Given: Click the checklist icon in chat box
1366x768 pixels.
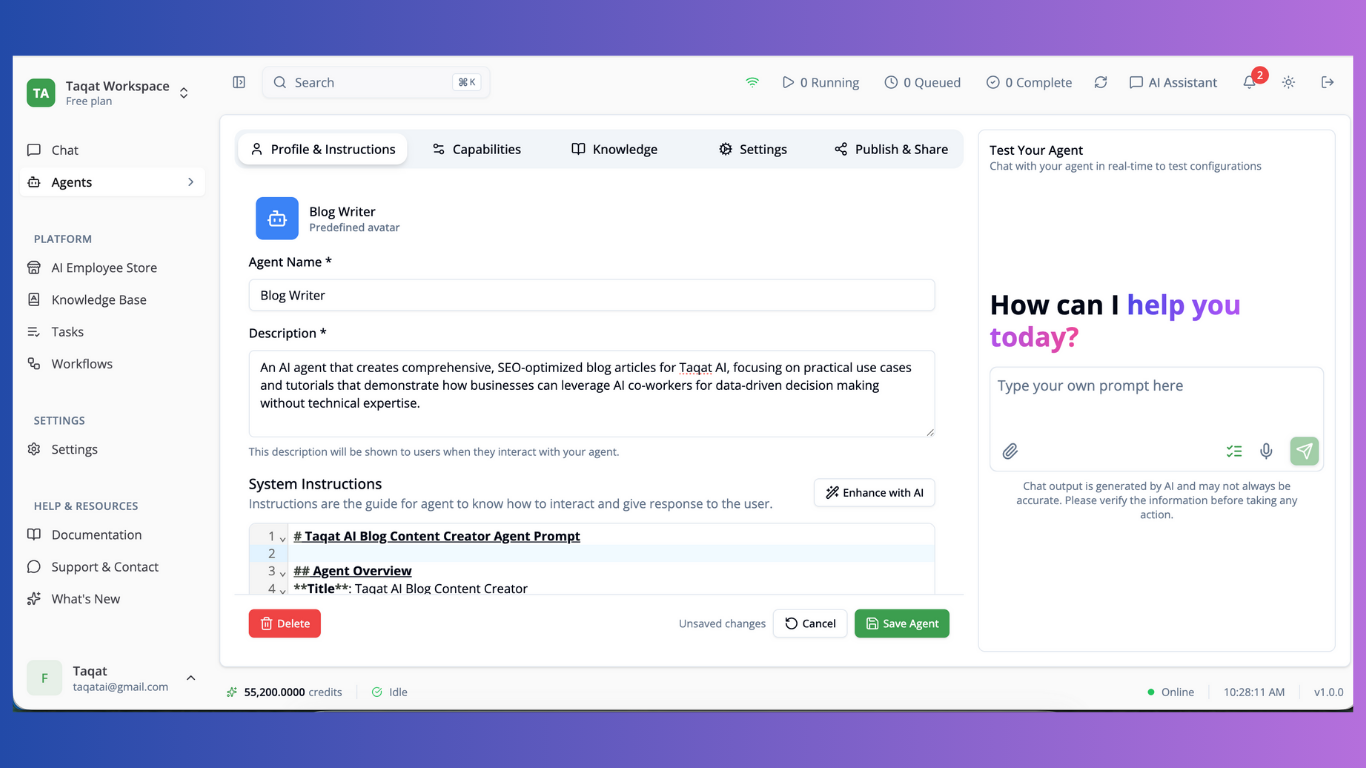Looking at the screenshot, I should click(x=1234, y=451).
